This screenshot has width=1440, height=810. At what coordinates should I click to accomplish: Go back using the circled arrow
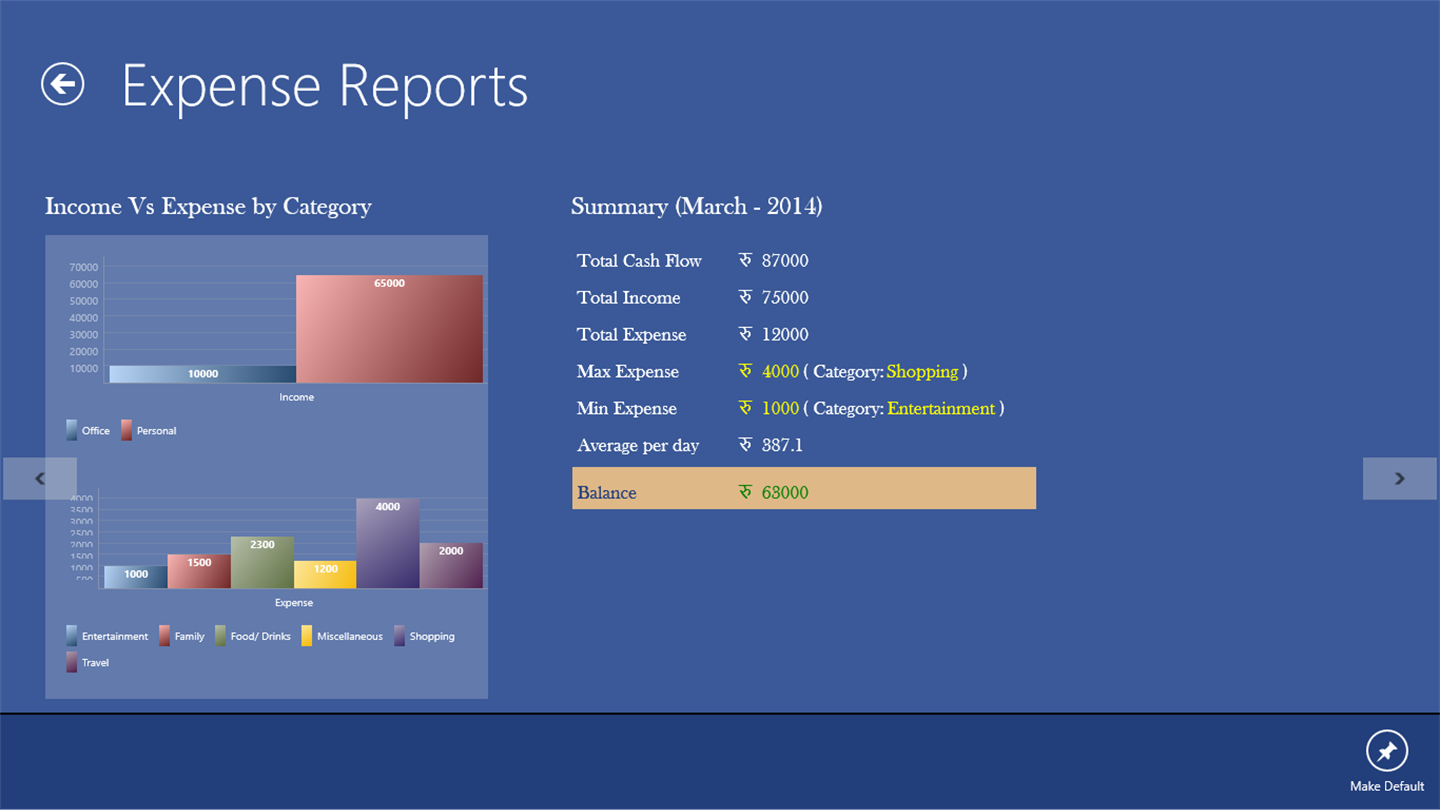point(62,85)
